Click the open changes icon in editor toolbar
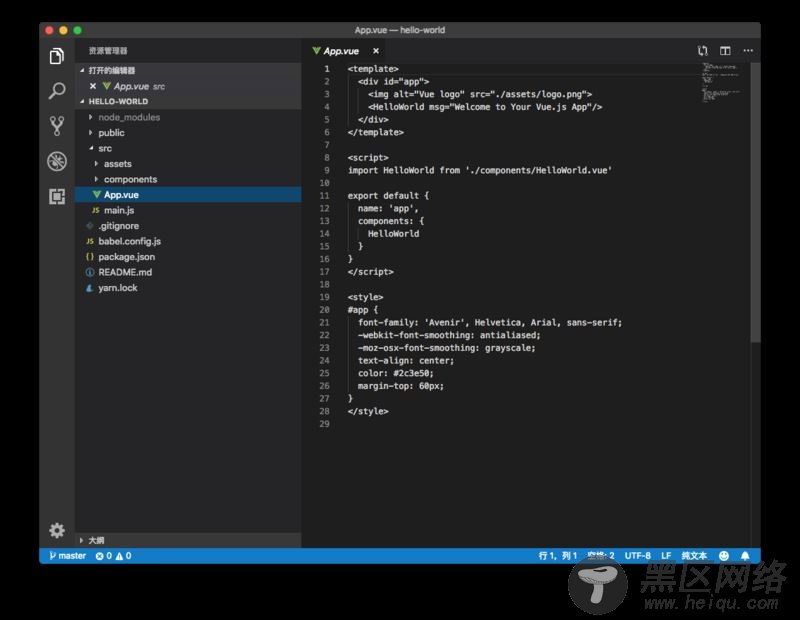 pos(703,51)
